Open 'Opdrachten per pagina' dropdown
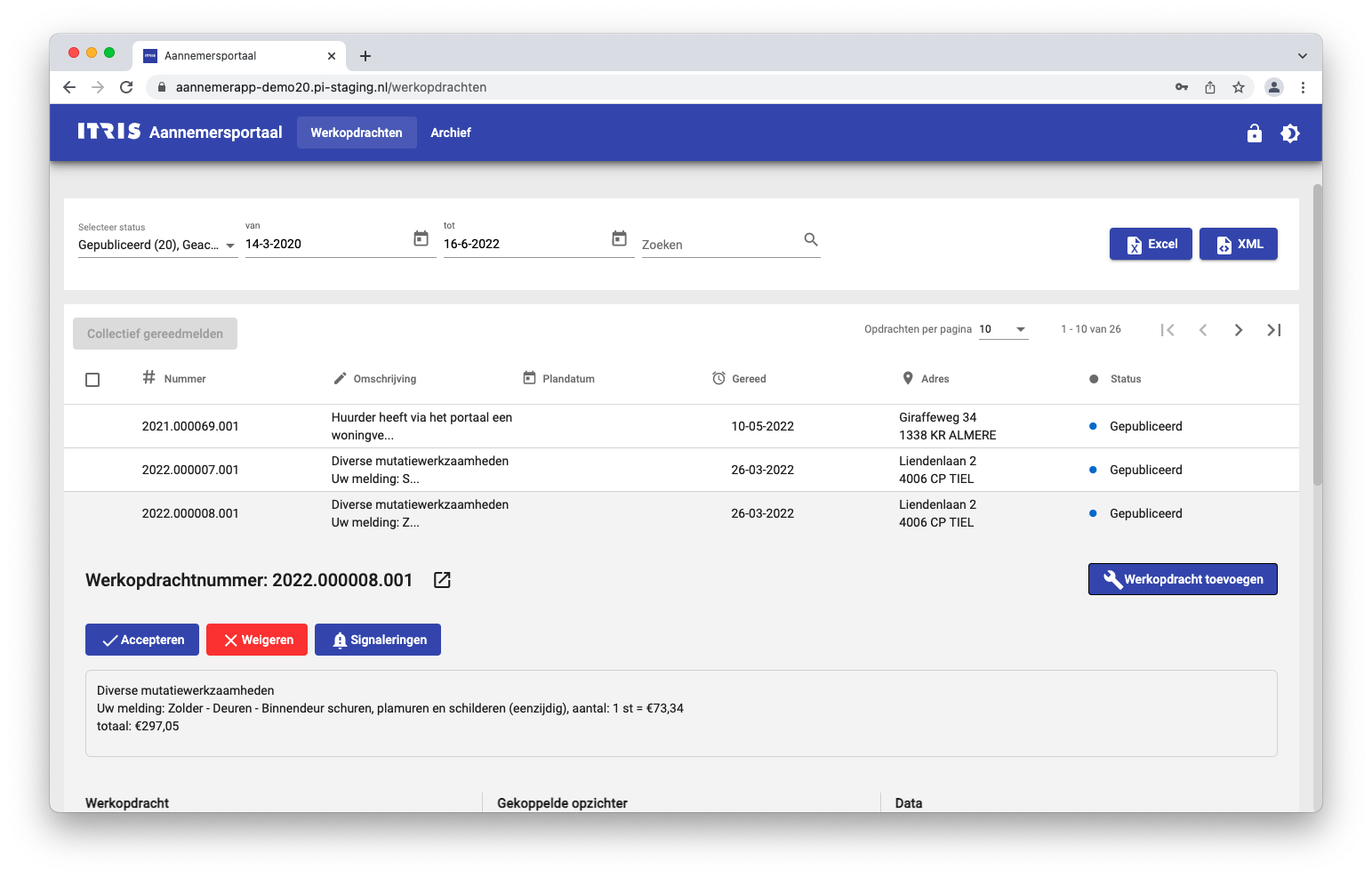The image size is (1372, 878). pos(1003,329)
